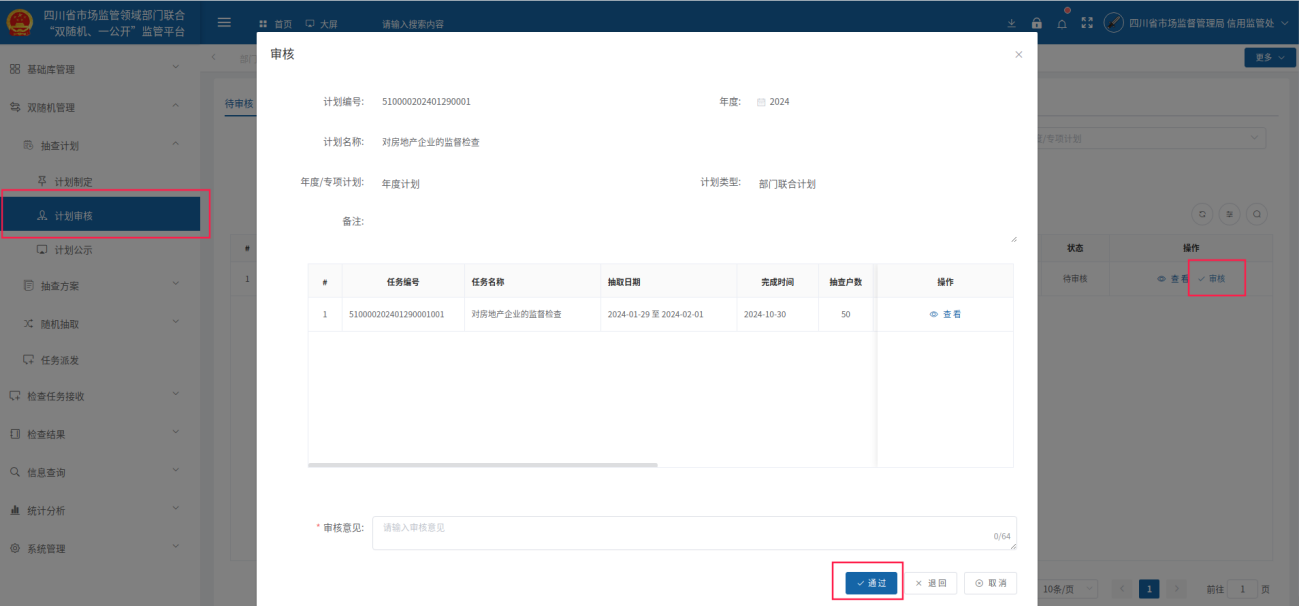Open the 更多 dropdown button
Screen dimensions: 1299x606
click(1269, 58)
